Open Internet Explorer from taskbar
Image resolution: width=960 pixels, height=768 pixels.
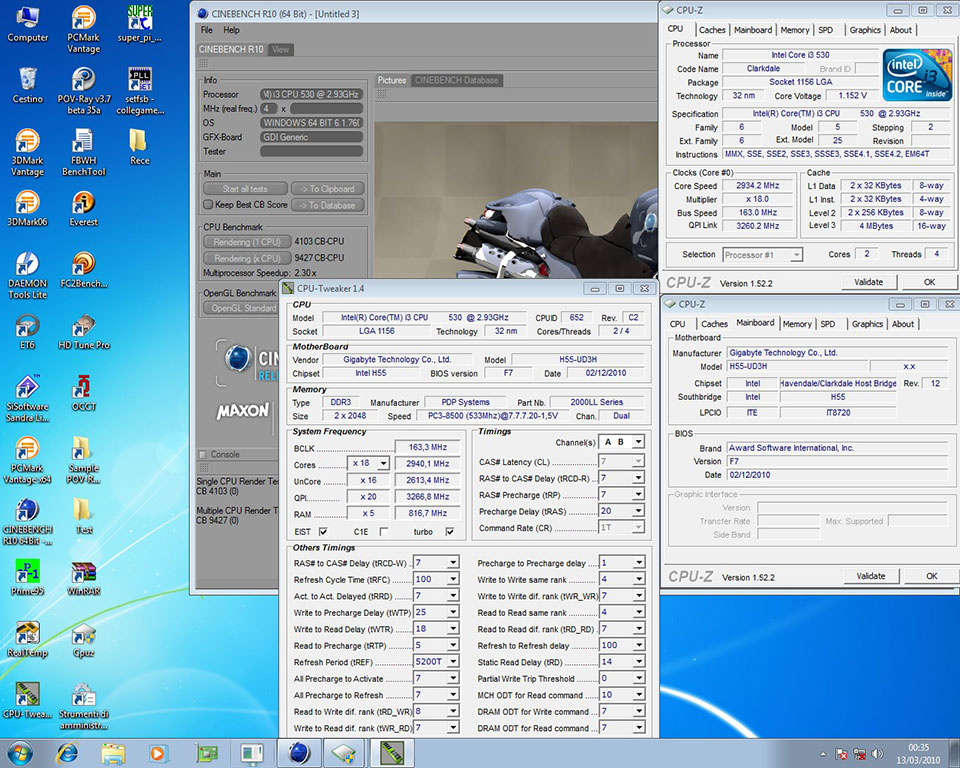coord(67,753)
